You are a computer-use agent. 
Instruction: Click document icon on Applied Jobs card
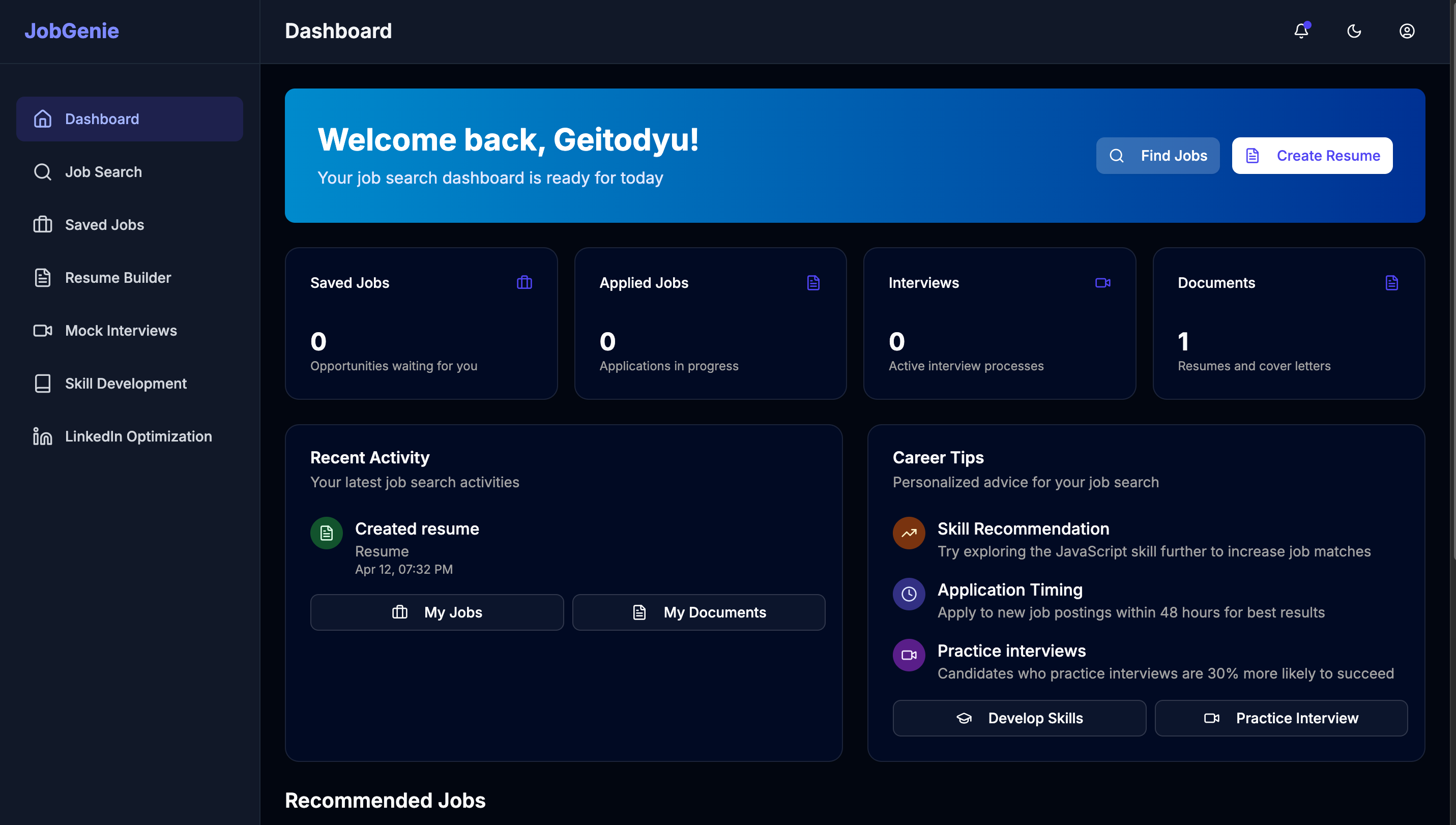click(x=813, y=282)
